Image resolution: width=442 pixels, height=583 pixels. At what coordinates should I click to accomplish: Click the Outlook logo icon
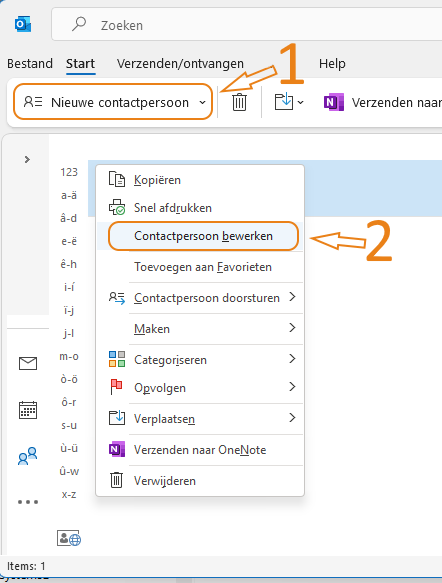pos(23,25)
